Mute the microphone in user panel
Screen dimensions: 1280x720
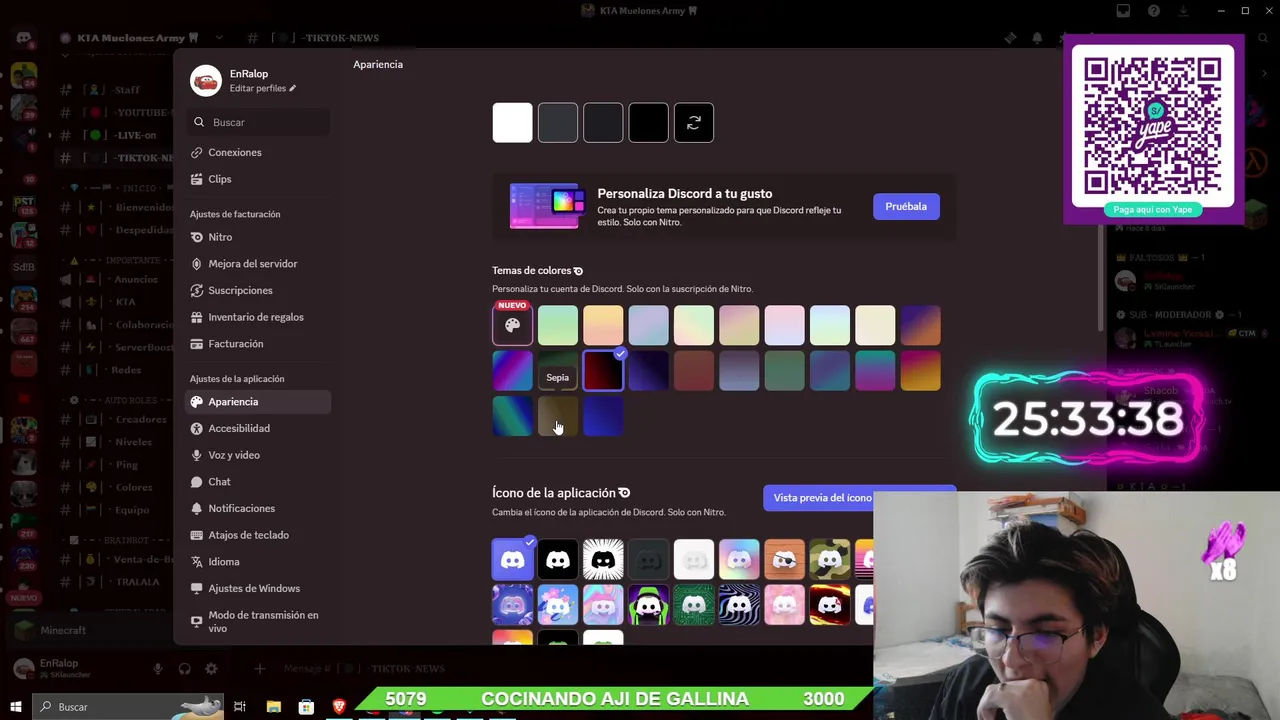tap(157, 669)
